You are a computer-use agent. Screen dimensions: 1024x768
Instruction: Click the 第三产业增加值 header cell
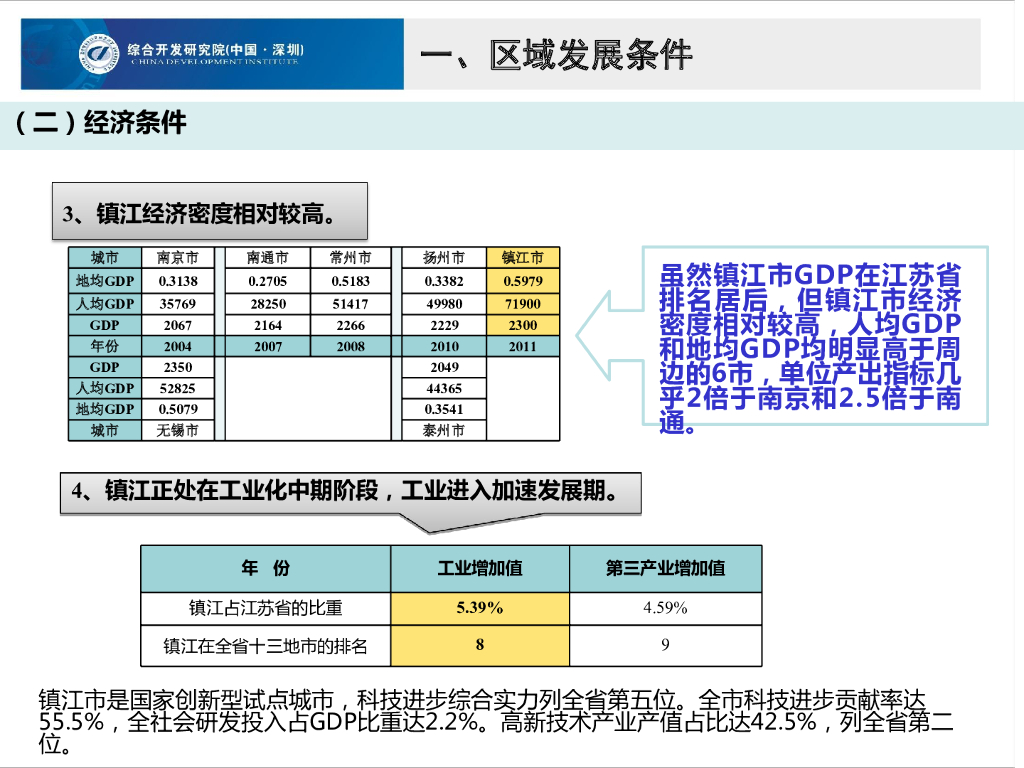pos(665,568)
